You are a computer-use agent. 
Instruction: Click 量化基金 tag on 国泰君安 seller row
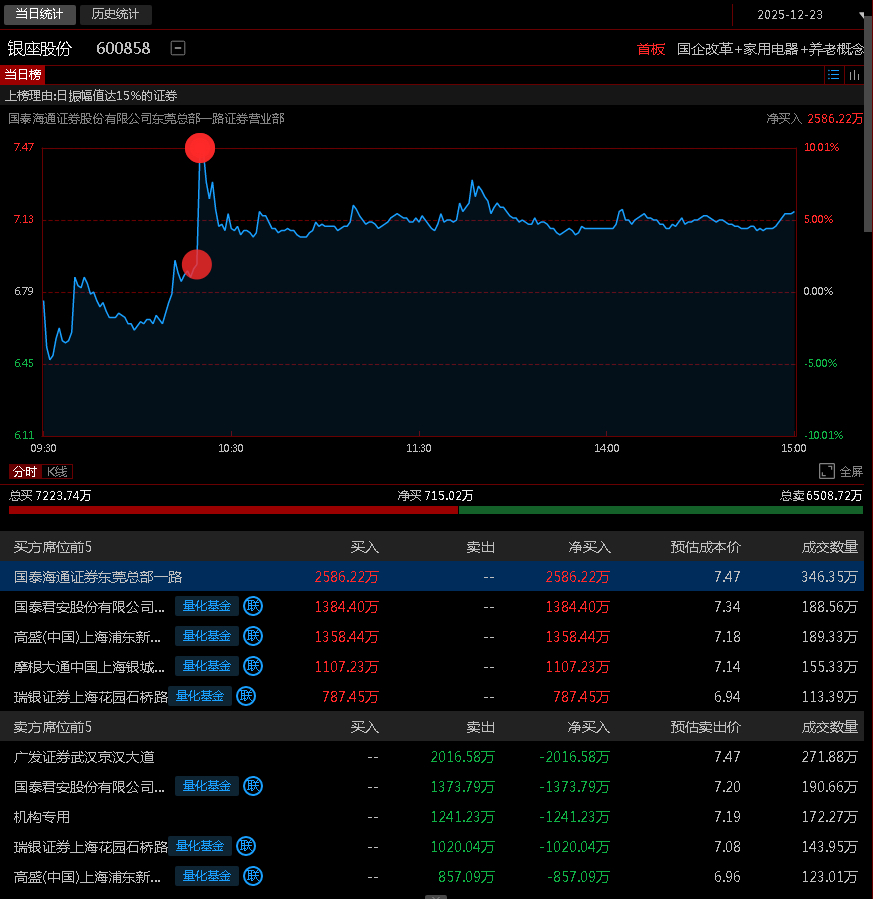206,786
